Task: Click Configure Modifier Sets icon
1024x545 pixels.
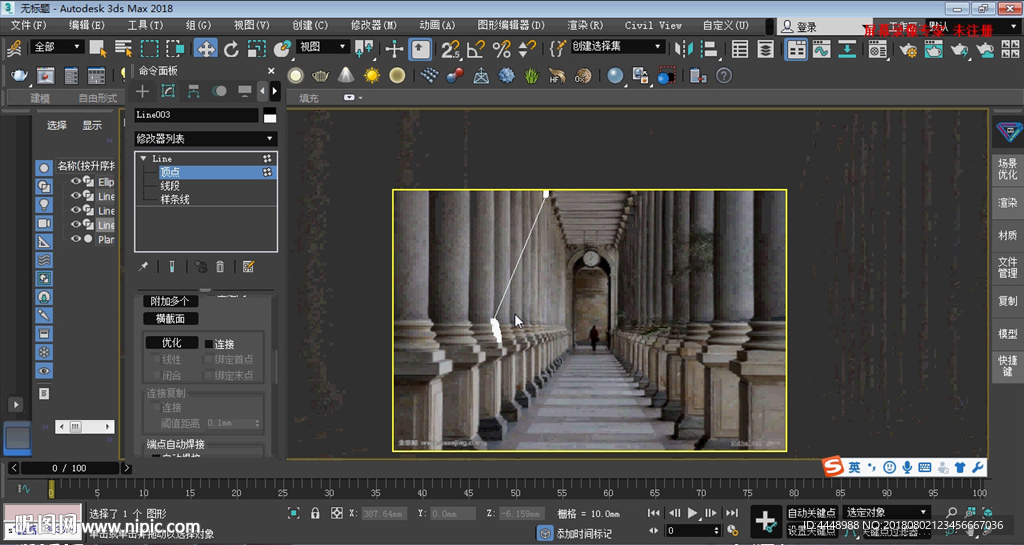Action: [248, 266]
